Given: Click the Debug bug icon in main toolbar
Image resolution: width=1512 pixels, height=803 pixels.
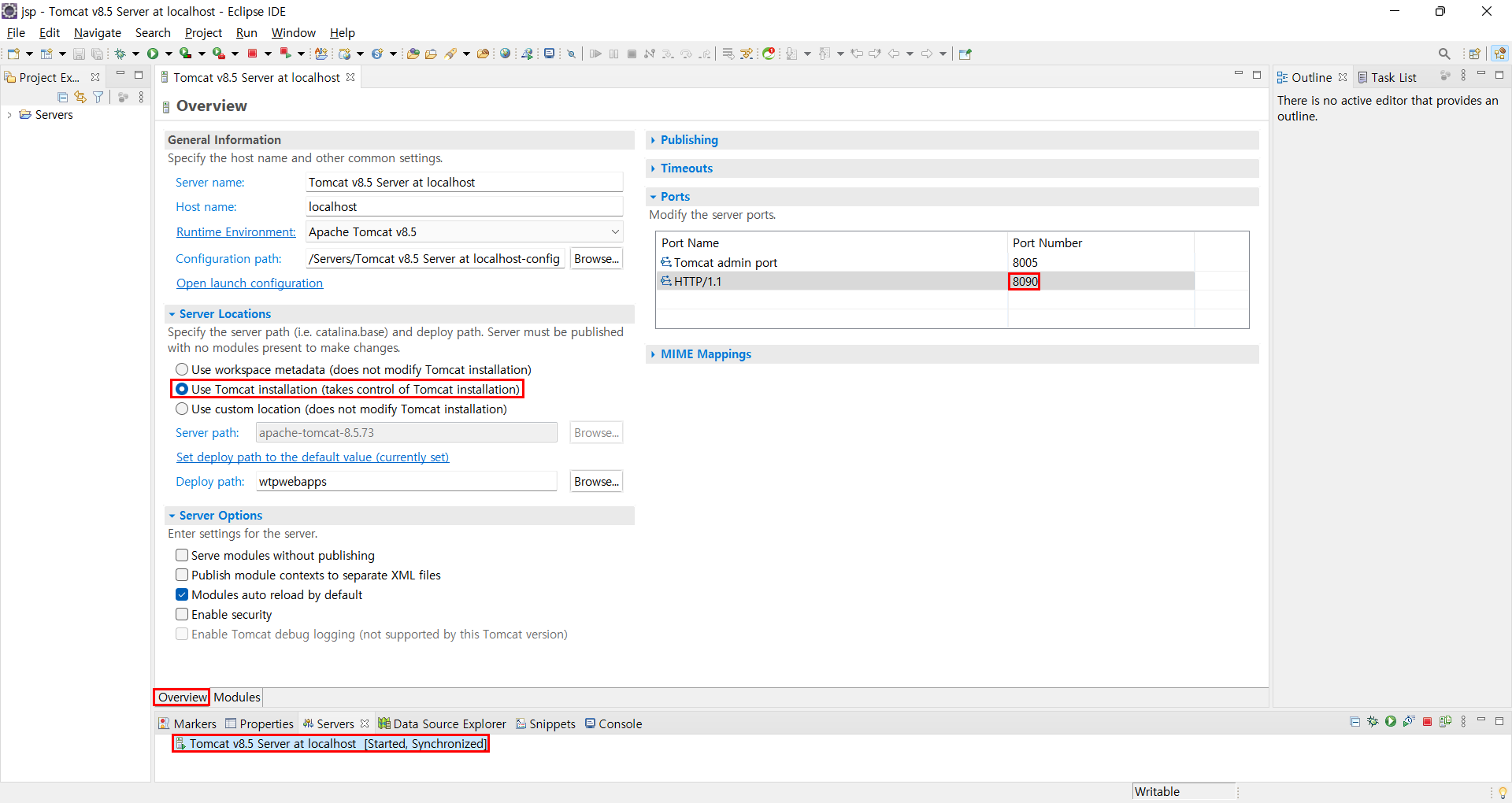Looking at the screenshot, I should click(120, 54).
